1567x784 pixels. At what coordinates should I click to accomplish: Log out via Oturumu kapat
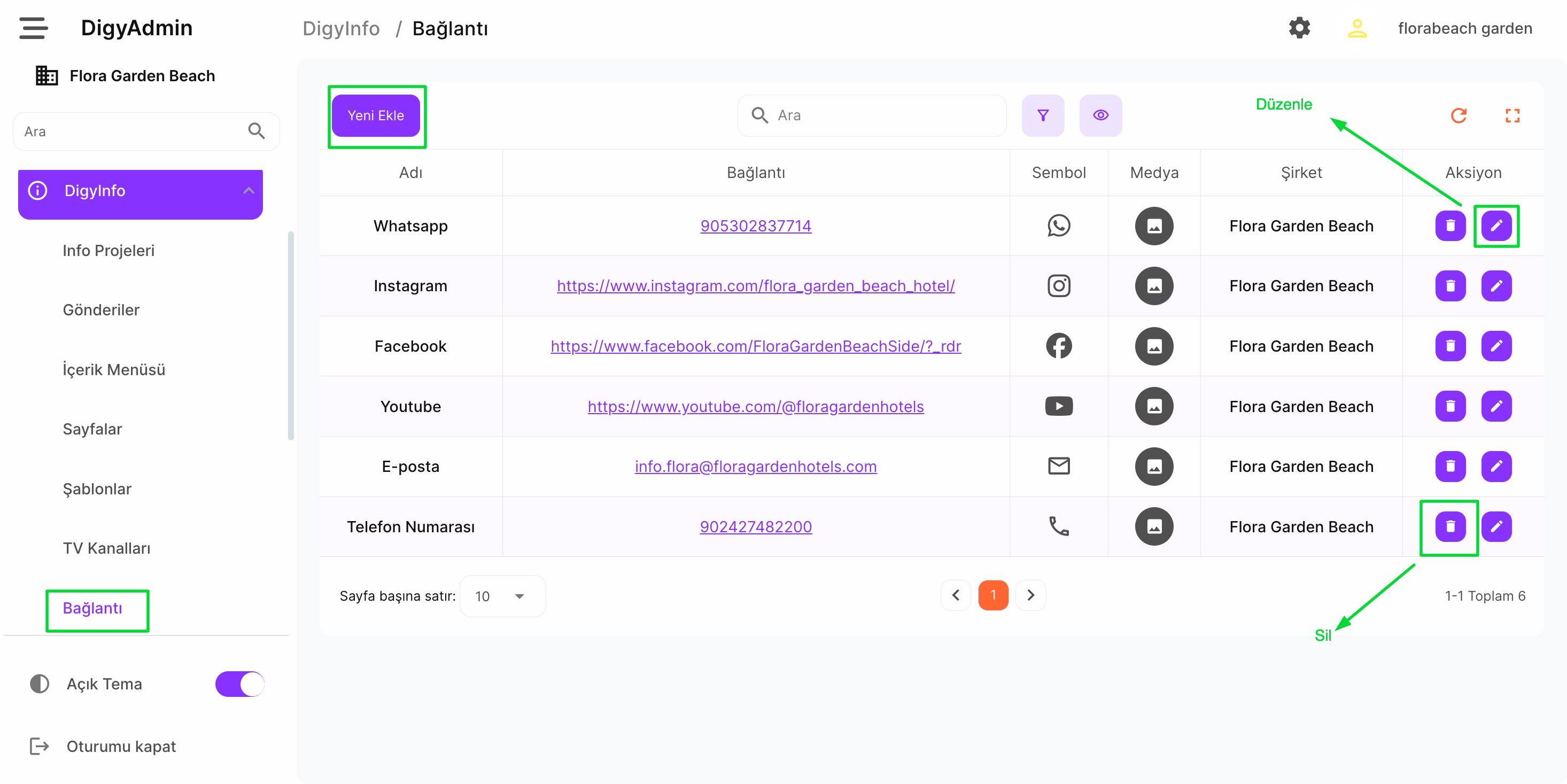120,746
